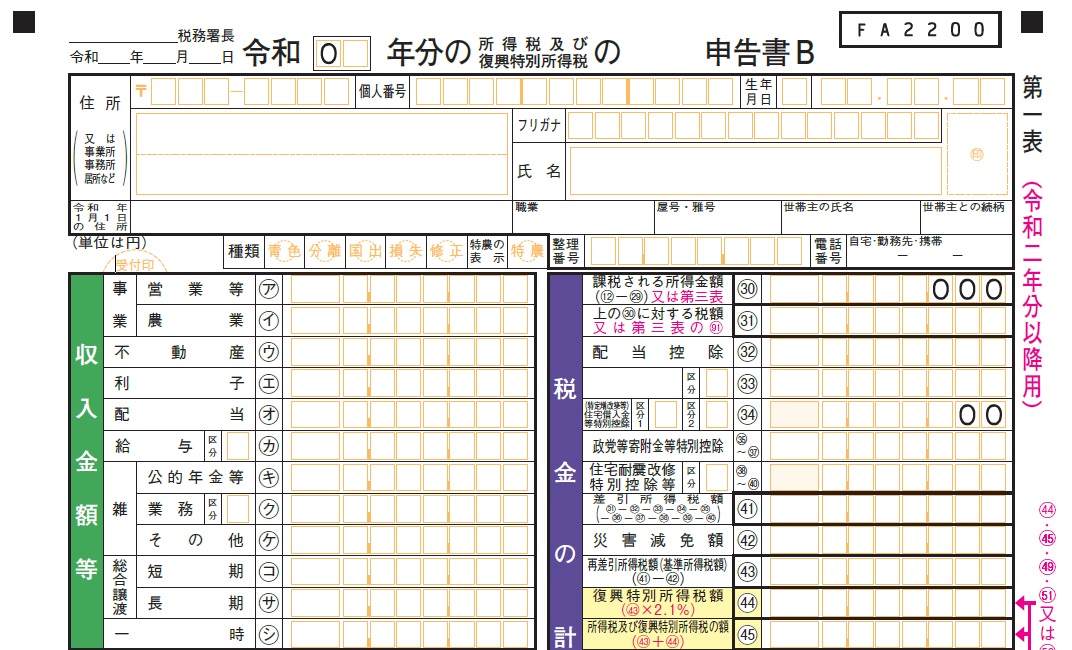Click the (単位は円) note
1072x650 pixels.
click(x=109, y=243)
